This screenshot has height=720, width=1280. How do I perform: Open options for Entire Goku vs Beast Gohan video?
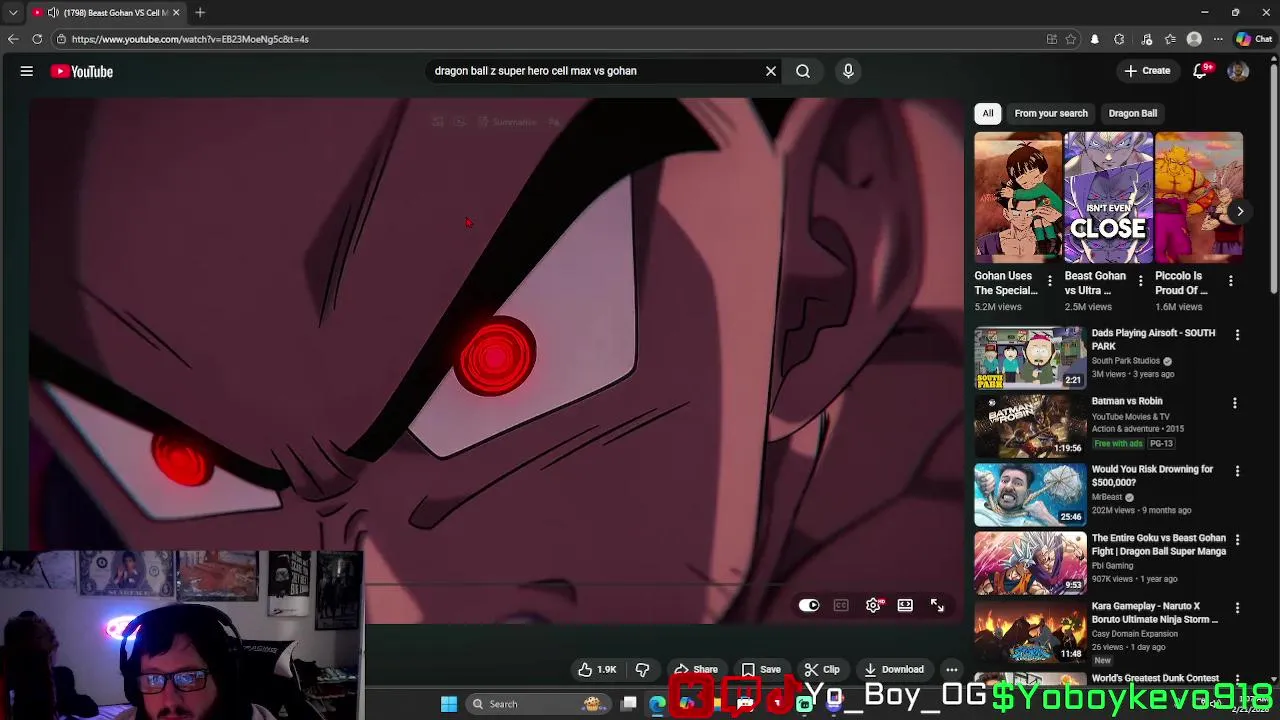click(1237, 540)
